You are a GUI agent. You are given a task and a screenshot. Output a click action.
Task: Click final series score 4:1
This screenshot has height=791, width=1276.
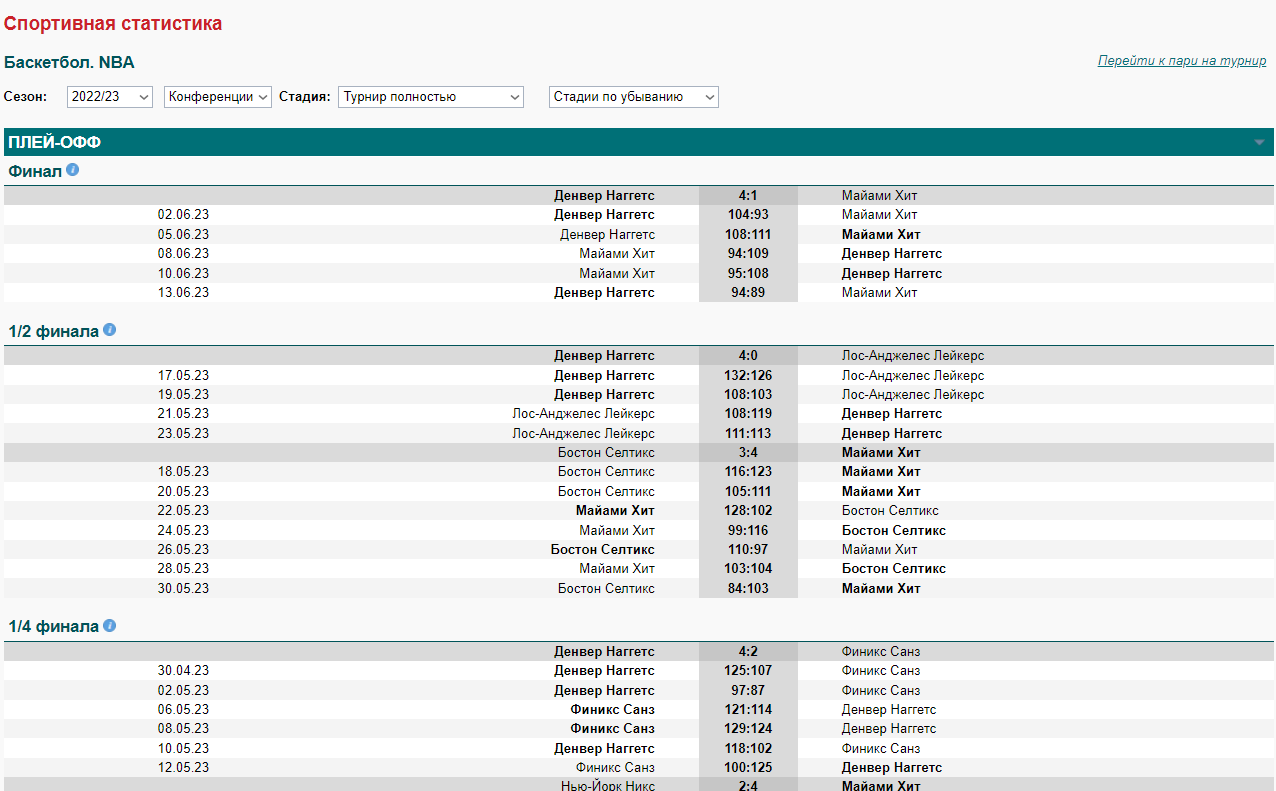coord(748,196)
